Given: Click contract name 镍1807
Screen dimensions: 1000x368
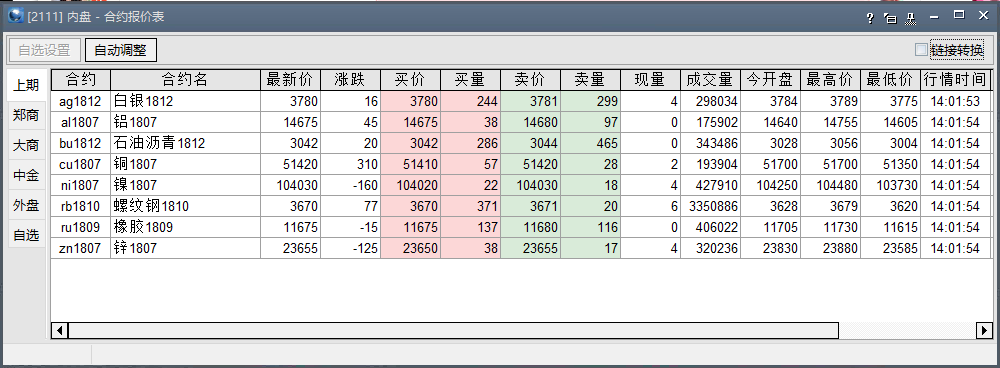Looking at the screenshot, I should (x=186, y=186).
